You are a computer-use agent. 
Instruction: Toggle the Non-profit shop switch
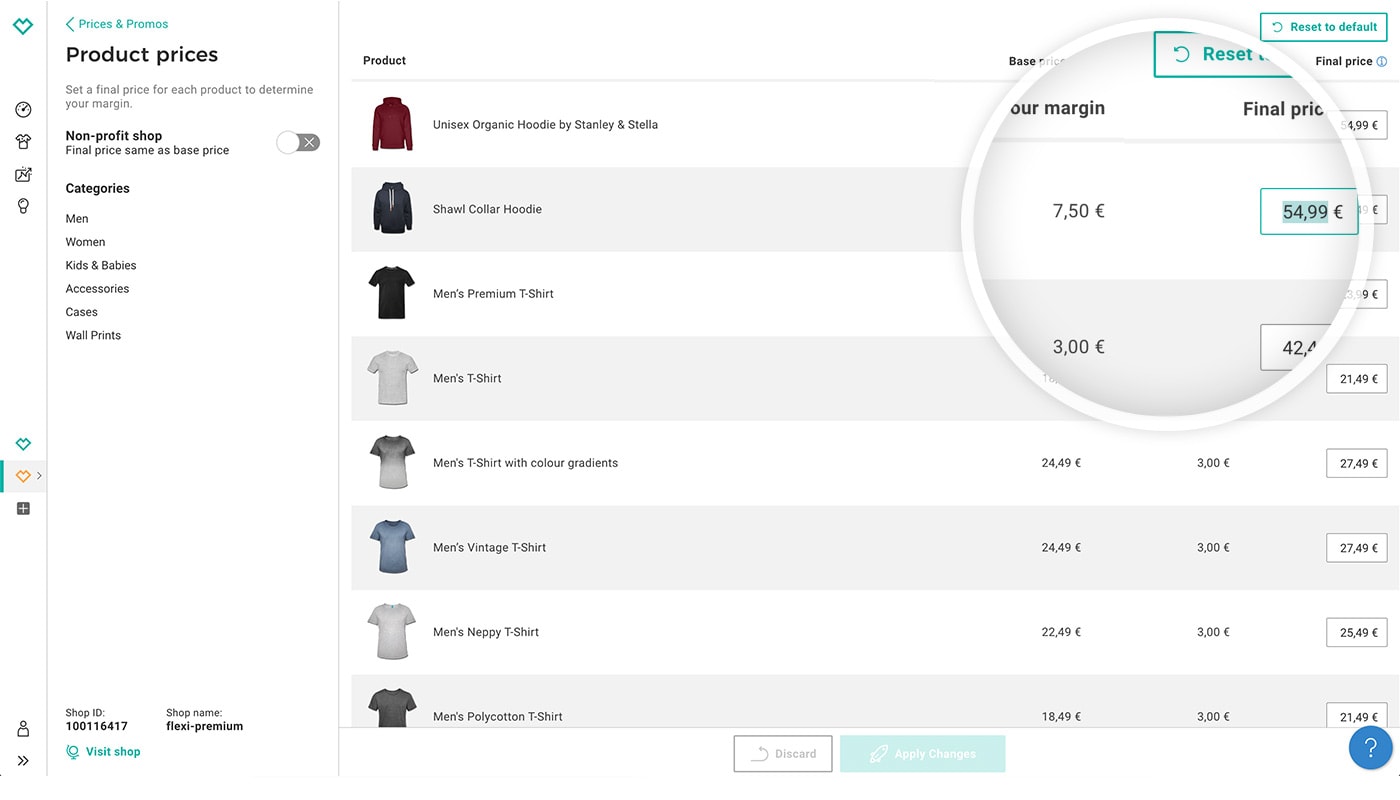(298, 143)
